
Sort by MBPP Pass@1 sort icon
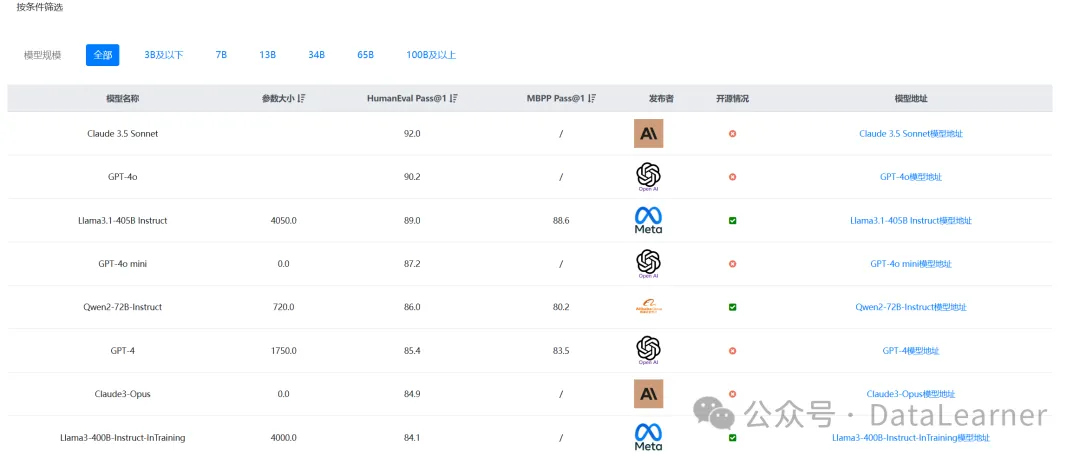point(592,98)
